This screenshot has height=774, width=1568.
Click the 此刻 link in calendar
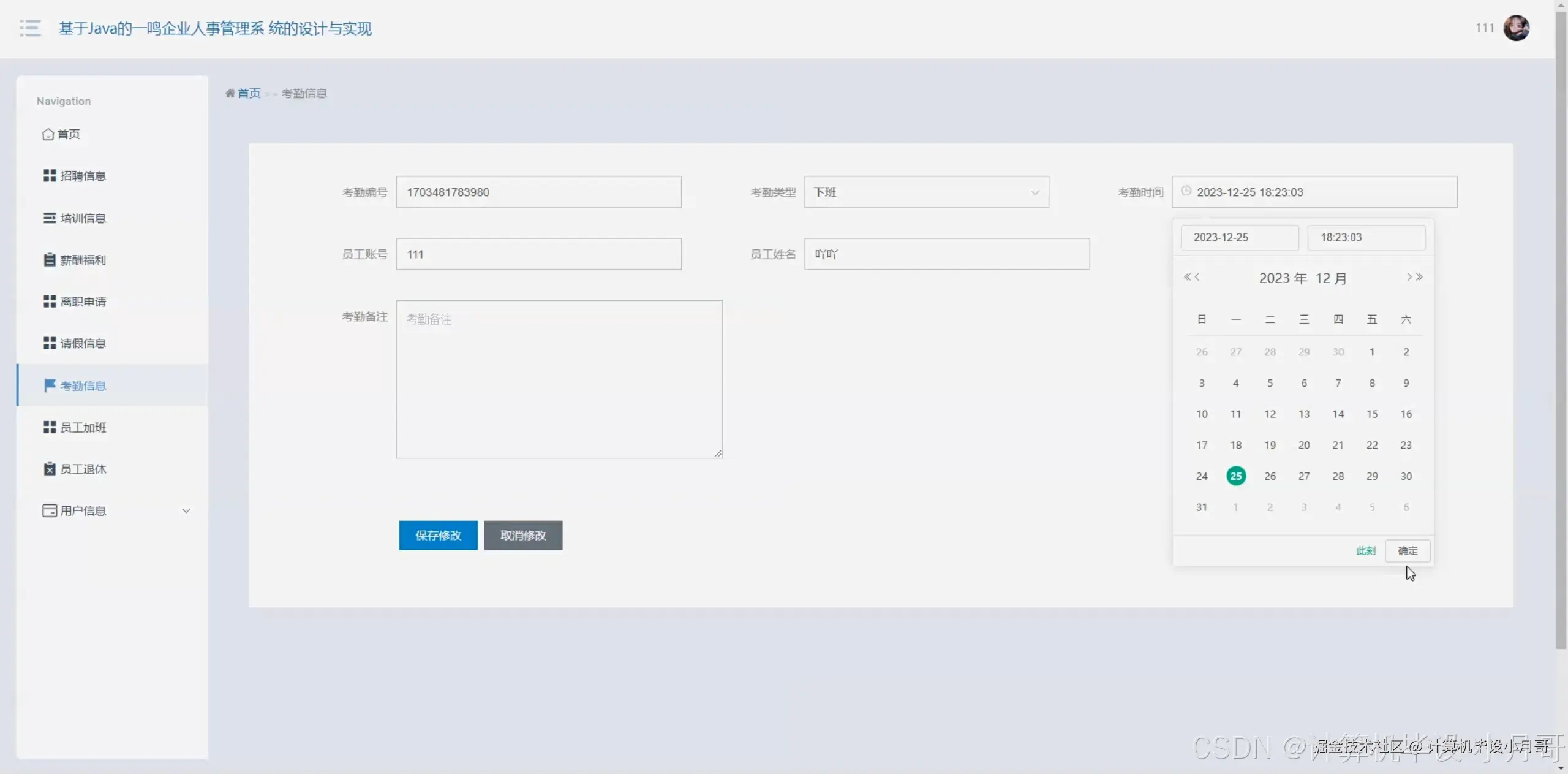[1365, 551]
